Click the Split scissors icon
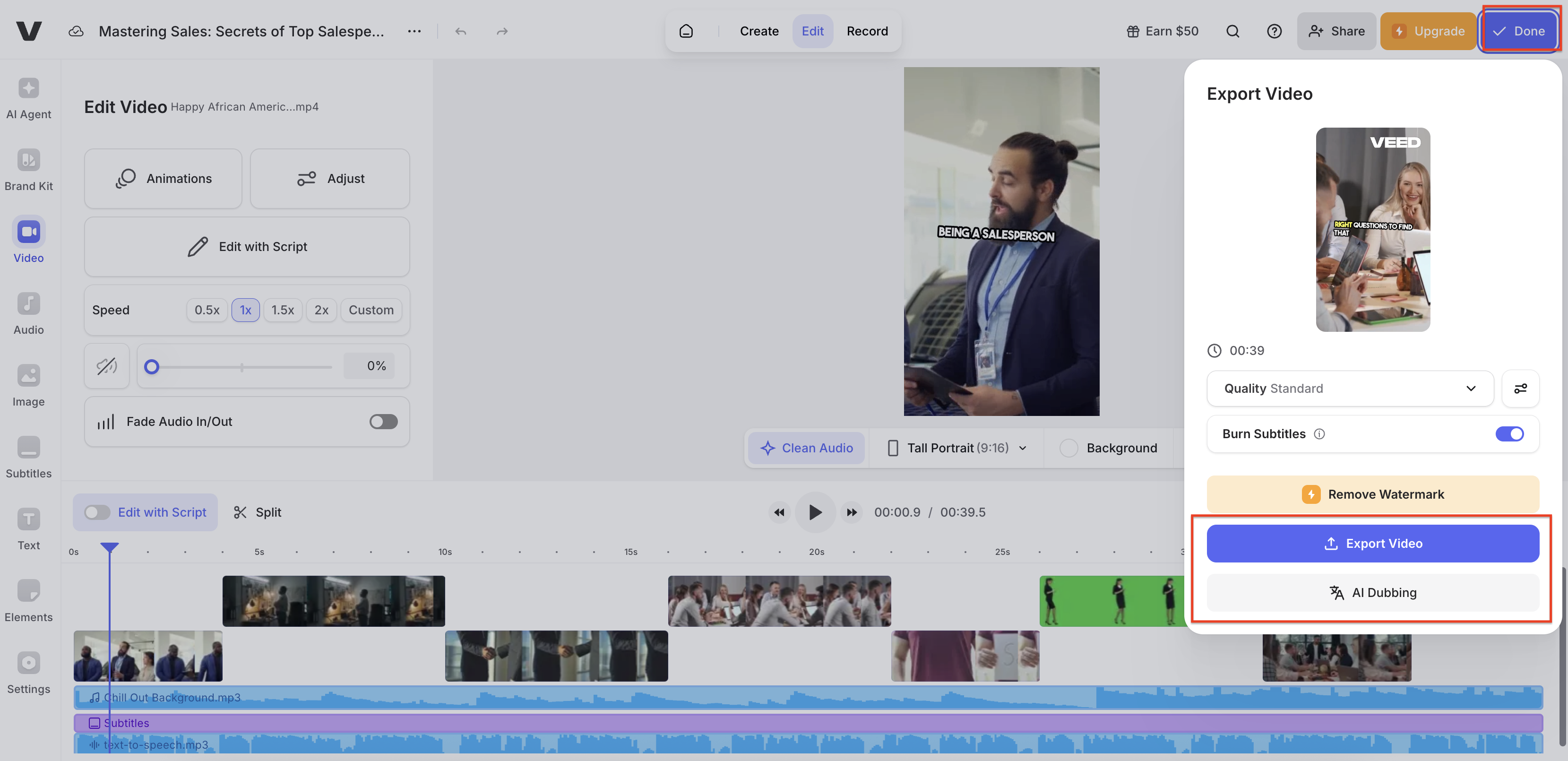The height and width of the screenshot is (761, 1568). coord(241,512)
